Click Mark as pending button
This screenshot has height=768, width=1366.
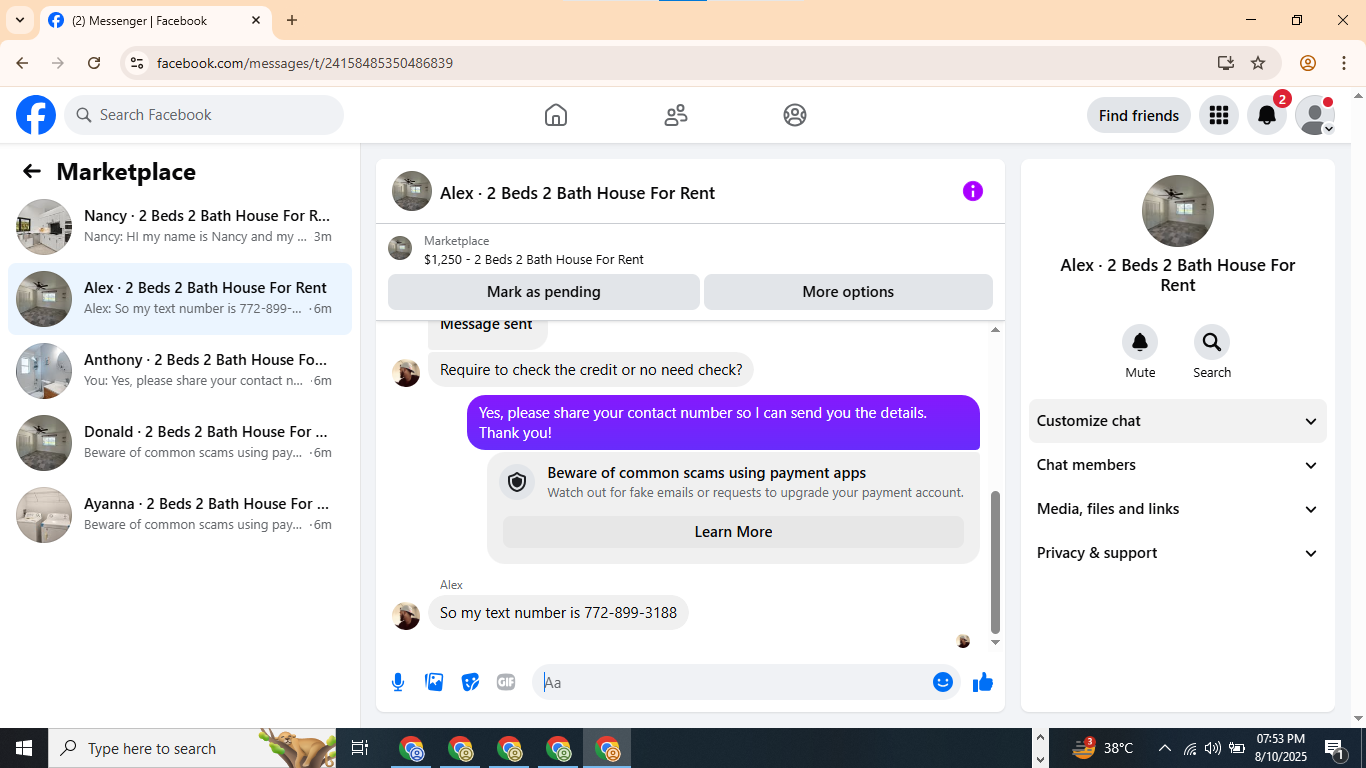point(544,292)
